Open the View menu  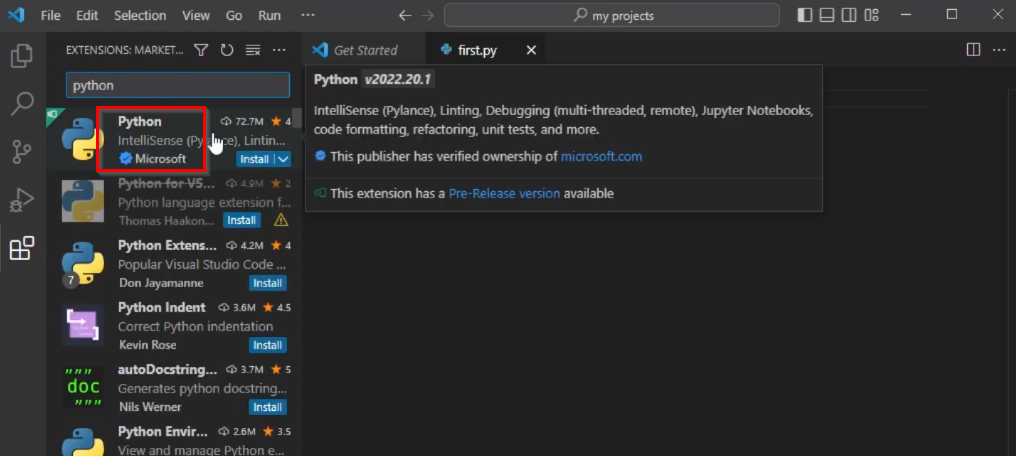pyautogui.click(x=196, y=15)
